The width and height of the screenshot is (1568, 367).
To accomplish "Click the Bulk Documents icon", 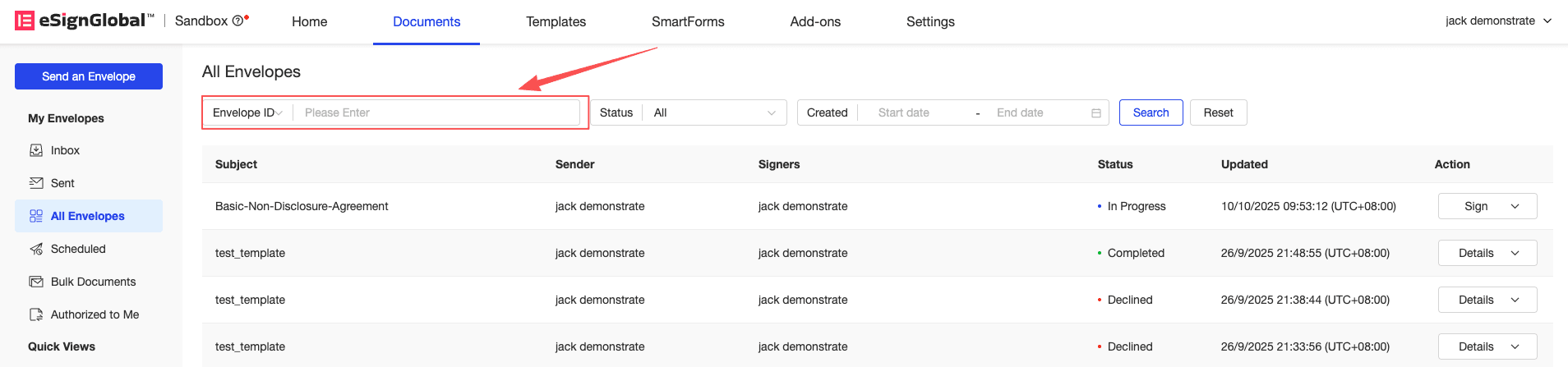I will 36,282.
